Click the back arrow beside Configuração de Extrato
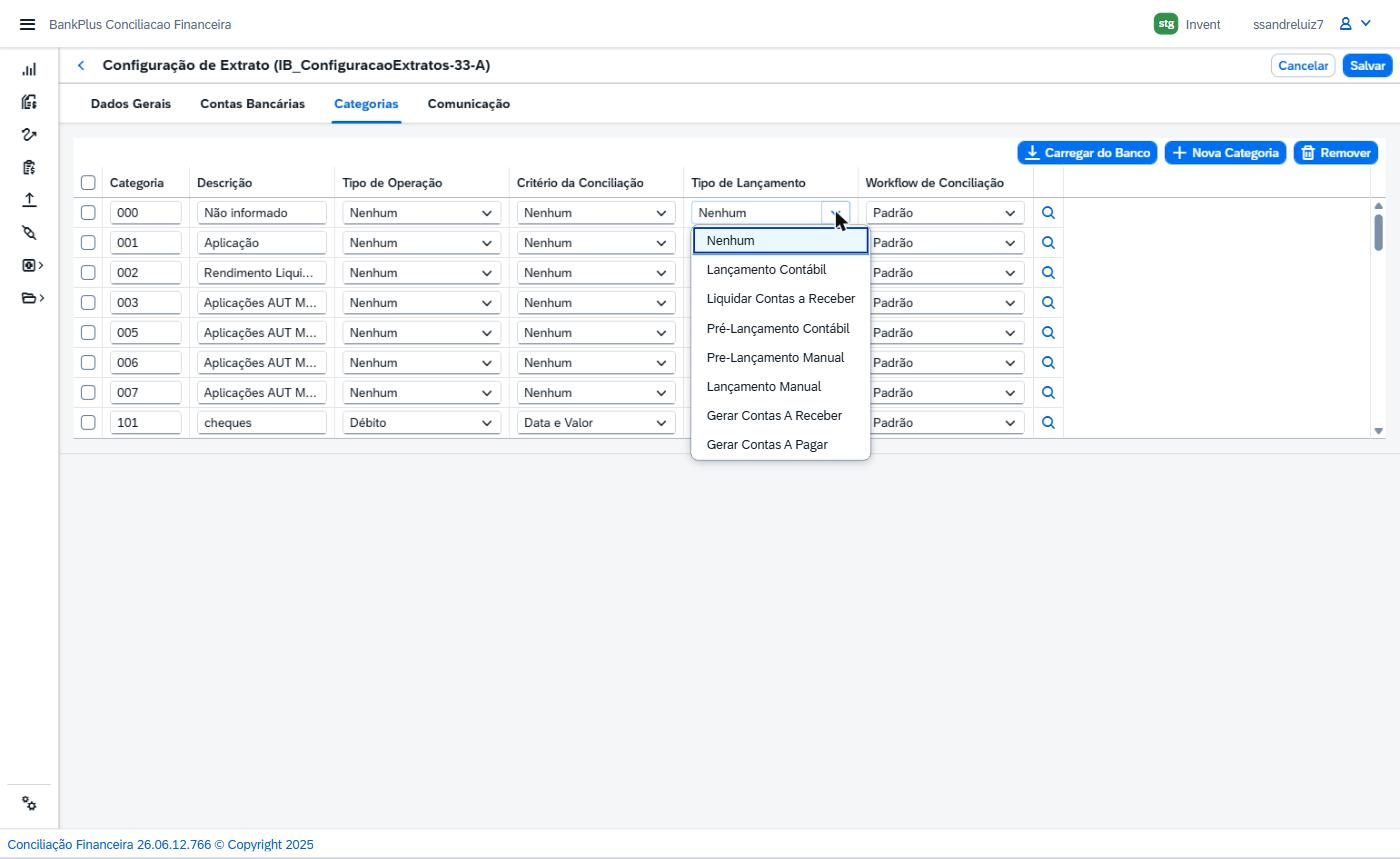The image size is (1400, 859). (x=81, y=65)
